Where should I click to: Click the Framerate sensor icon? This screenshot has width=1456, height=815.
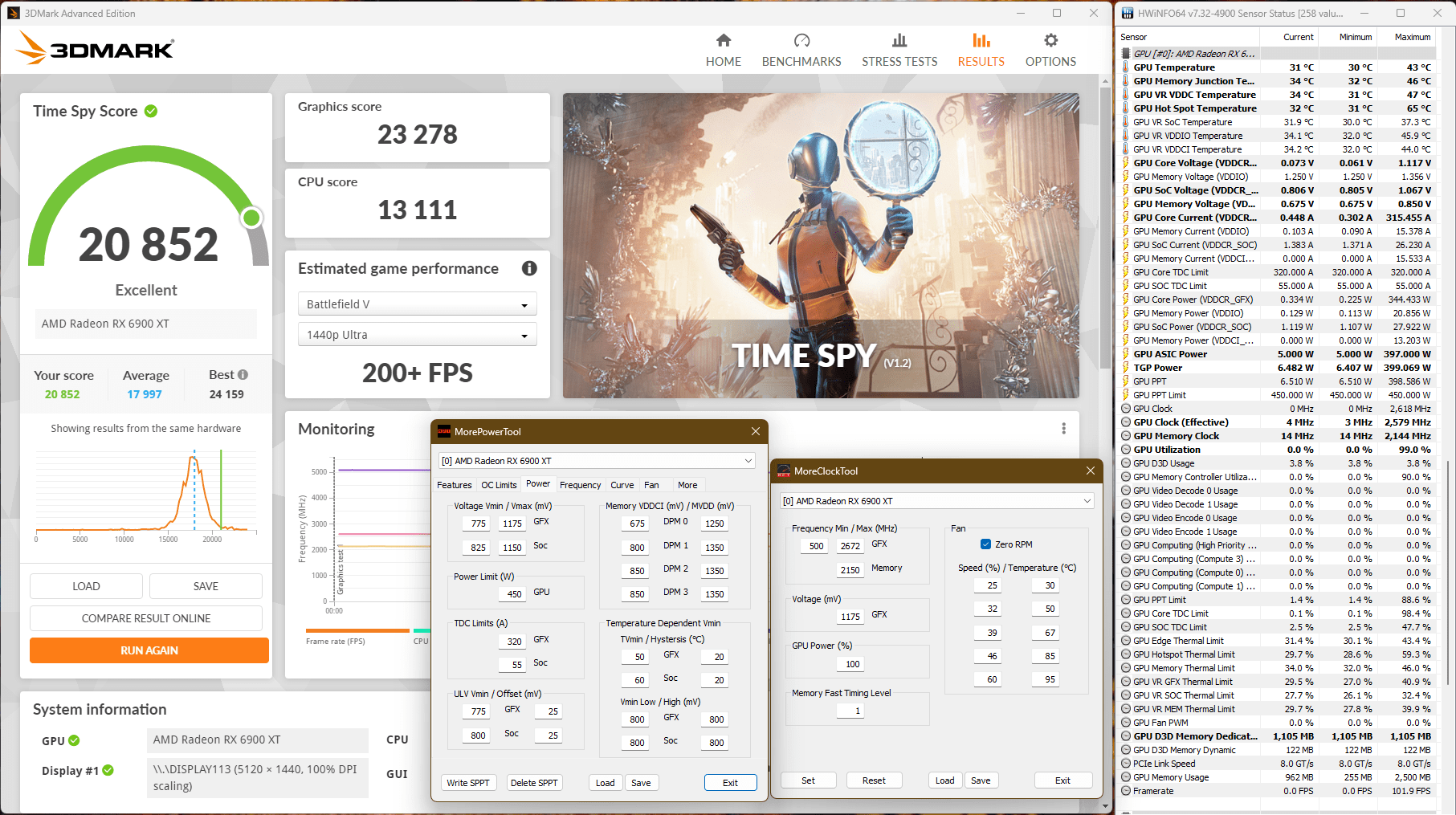(x=1126, y=791)
